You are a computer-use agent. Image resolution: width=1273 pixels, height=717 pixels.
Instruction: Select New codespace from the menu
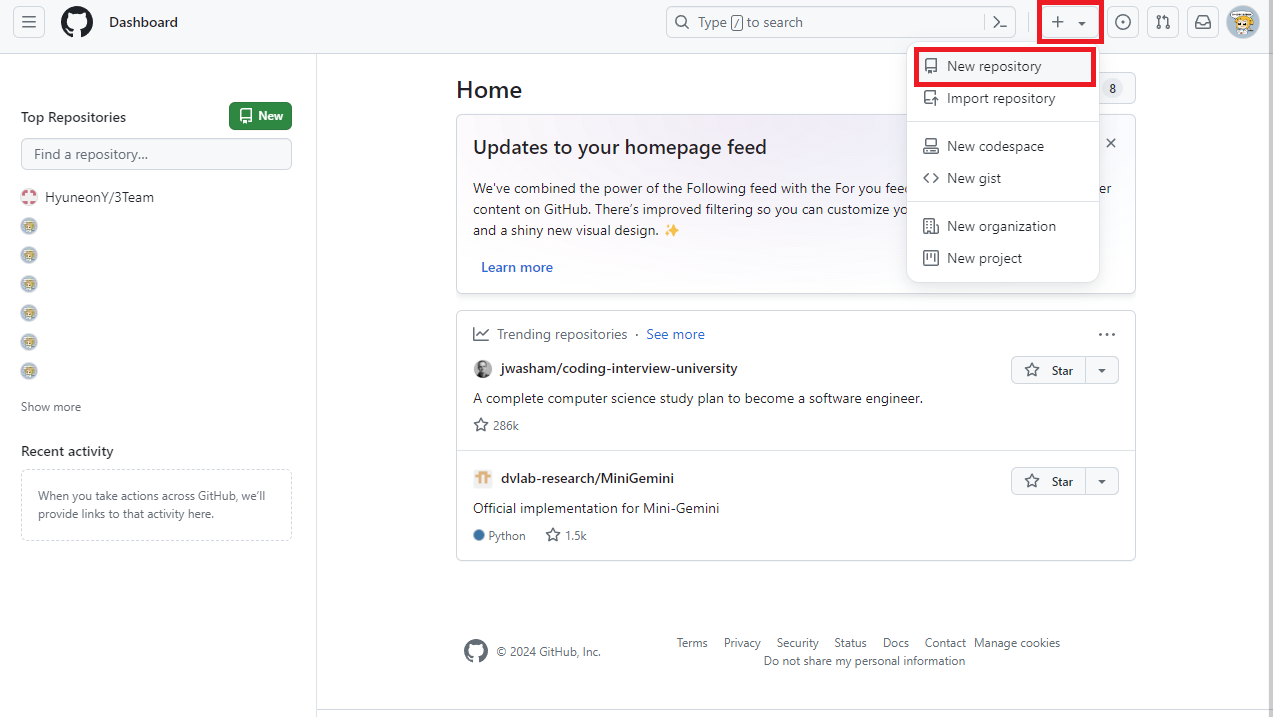pyautogui.click(x=1003, y=146)
